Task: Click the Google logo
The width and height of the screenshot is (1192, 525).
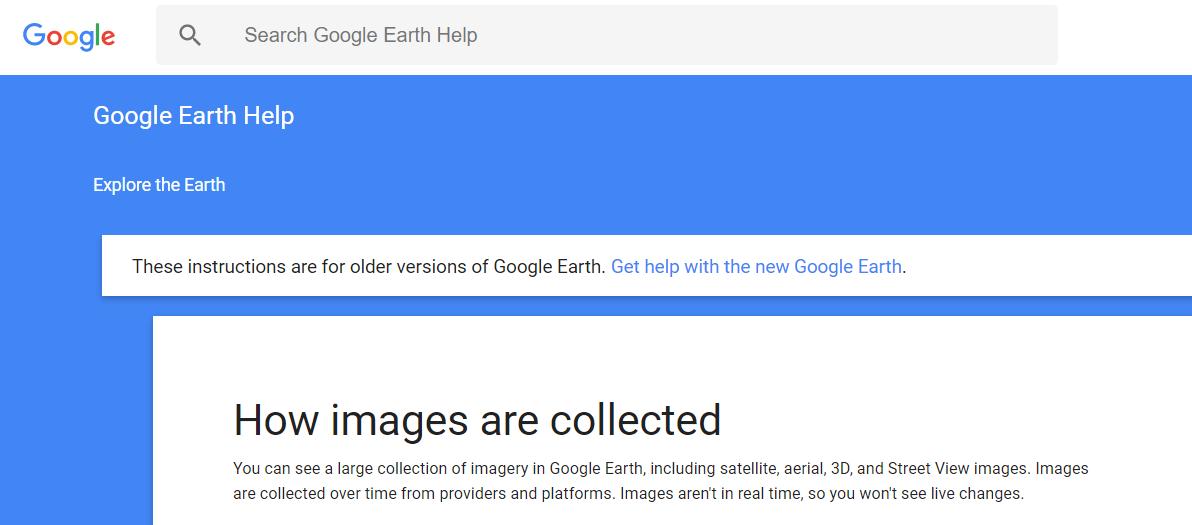Action: pyautogui.click(x=69, y=36)
